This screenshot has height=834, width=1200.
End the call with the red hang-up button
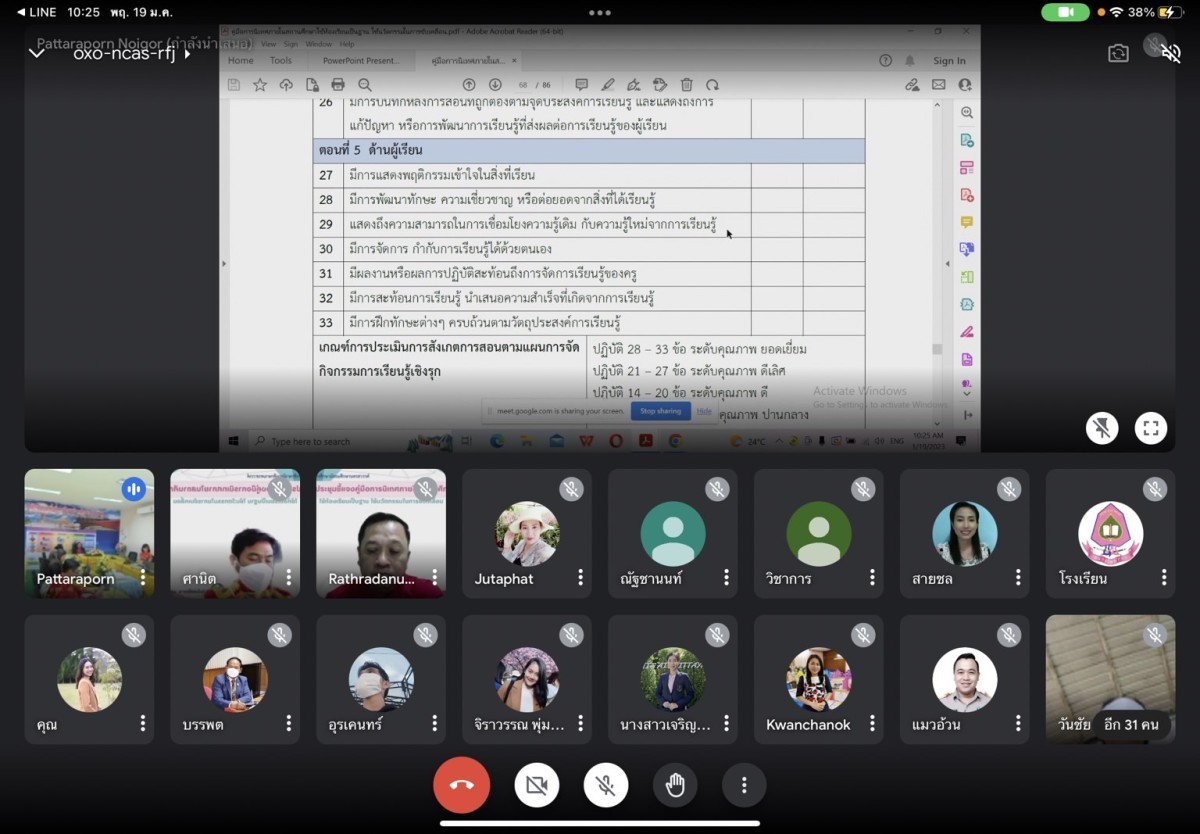461,785
